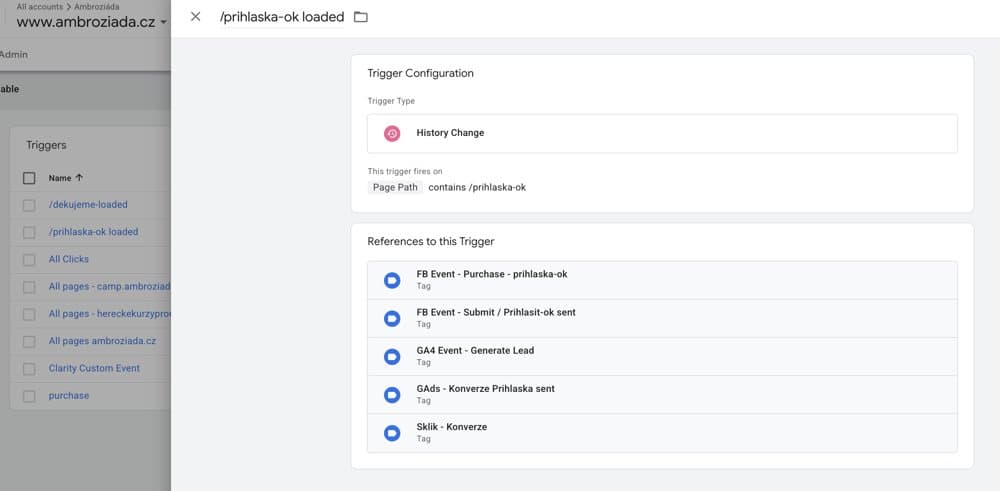Click tag icon for FB Event - Submit
Image resolution: width=1000 pixels, height=491 pixels.
pyautogui.click(x=392, y=319)
